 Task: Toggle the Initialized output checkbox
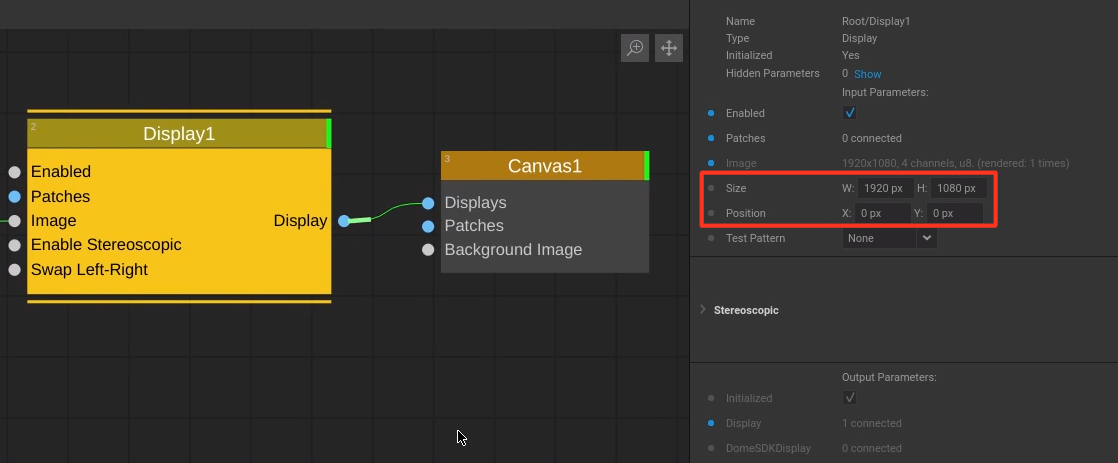pos(849,397)
